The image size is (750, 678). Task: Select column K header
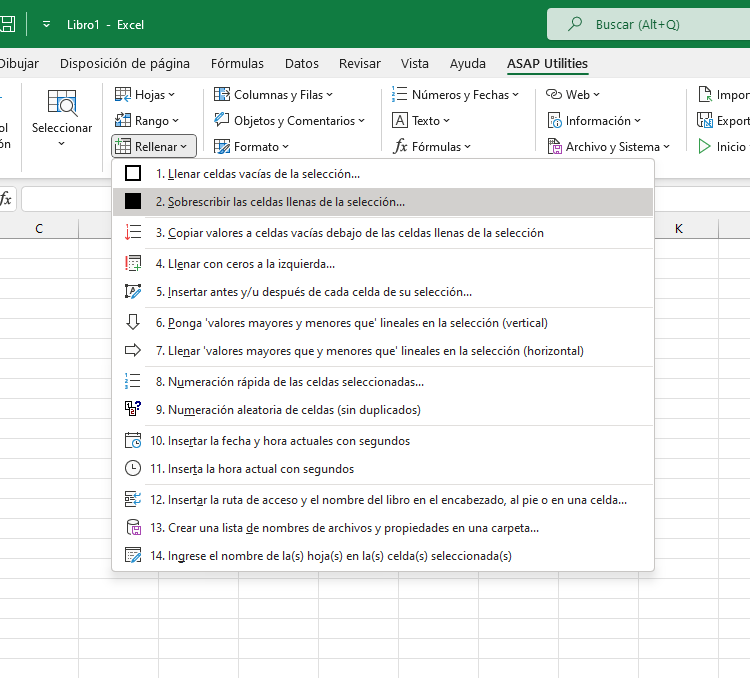(x=679, y=229)
